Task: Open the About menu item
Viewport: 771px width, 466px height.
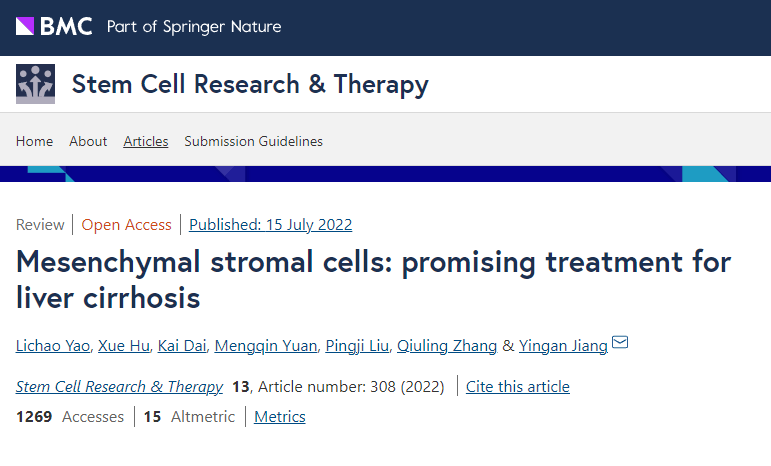Action: pyautogui.click(x=88, y=141)
